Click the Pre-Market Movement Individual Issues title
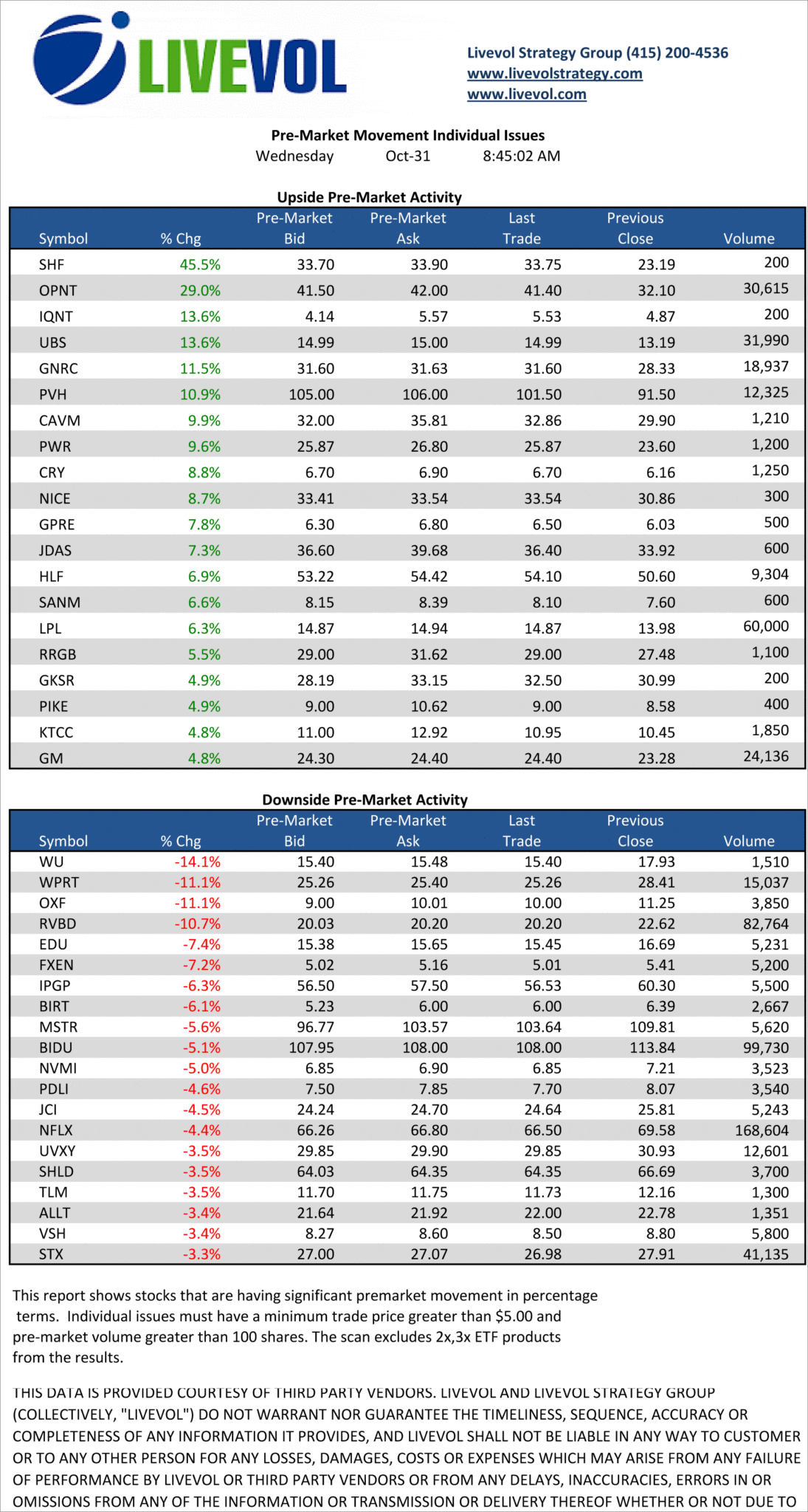This screenshot has width=808, height=1512. coord(407,135)
